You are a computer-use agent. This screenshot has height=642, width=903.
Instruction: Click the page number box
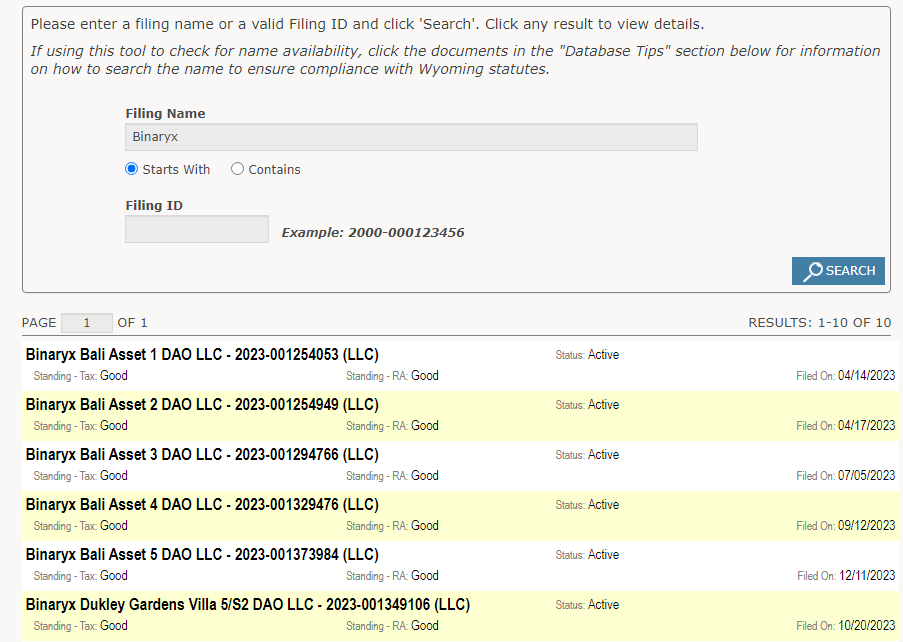86,323
